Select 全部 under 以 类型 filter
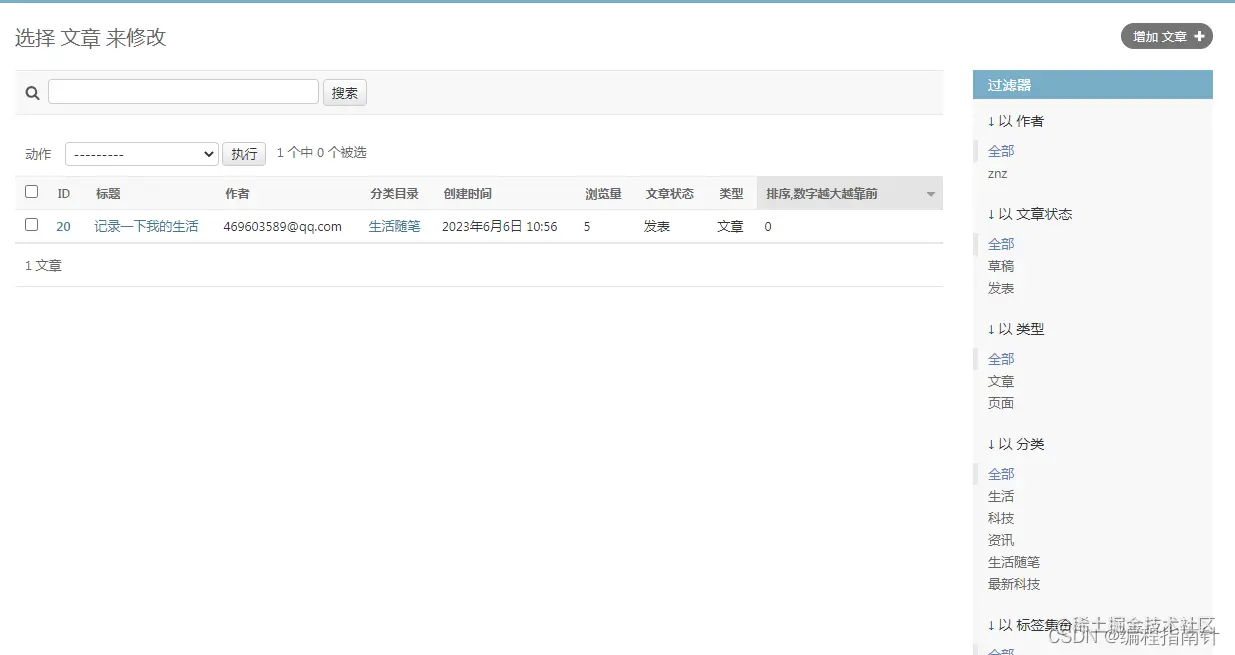The width and height of the screenshot is (1235, 655). [x=1001, y=359]
